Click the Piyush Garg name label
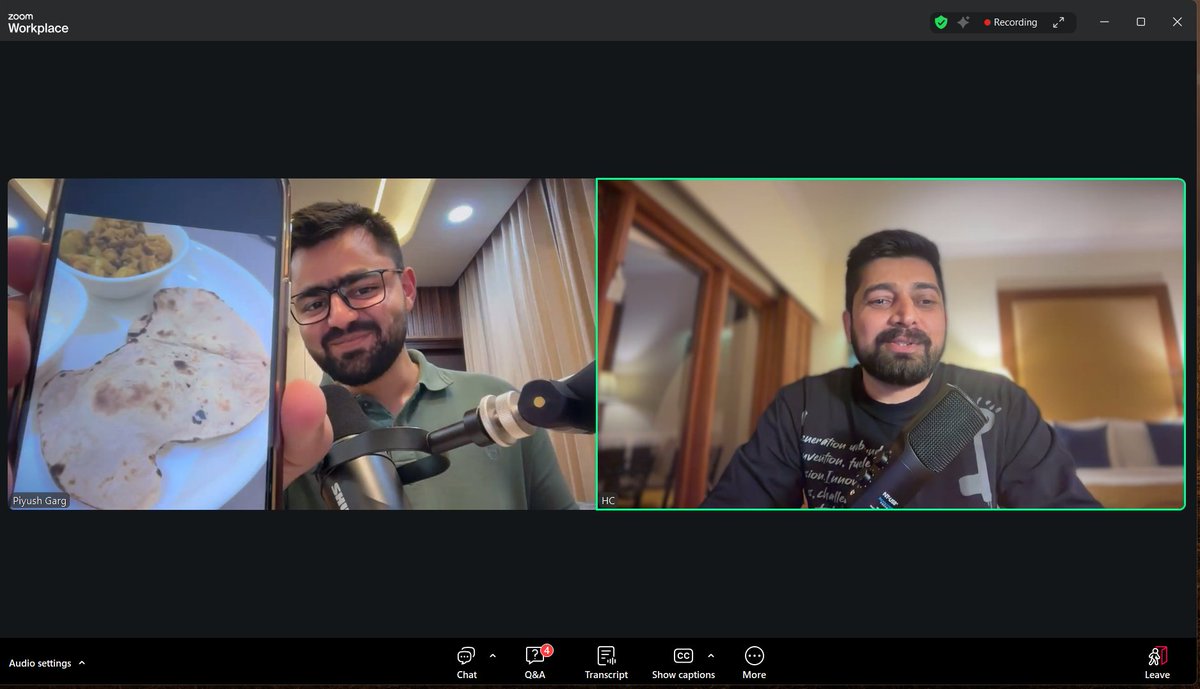The image size is (1200, 689). [x=40, y=501]
